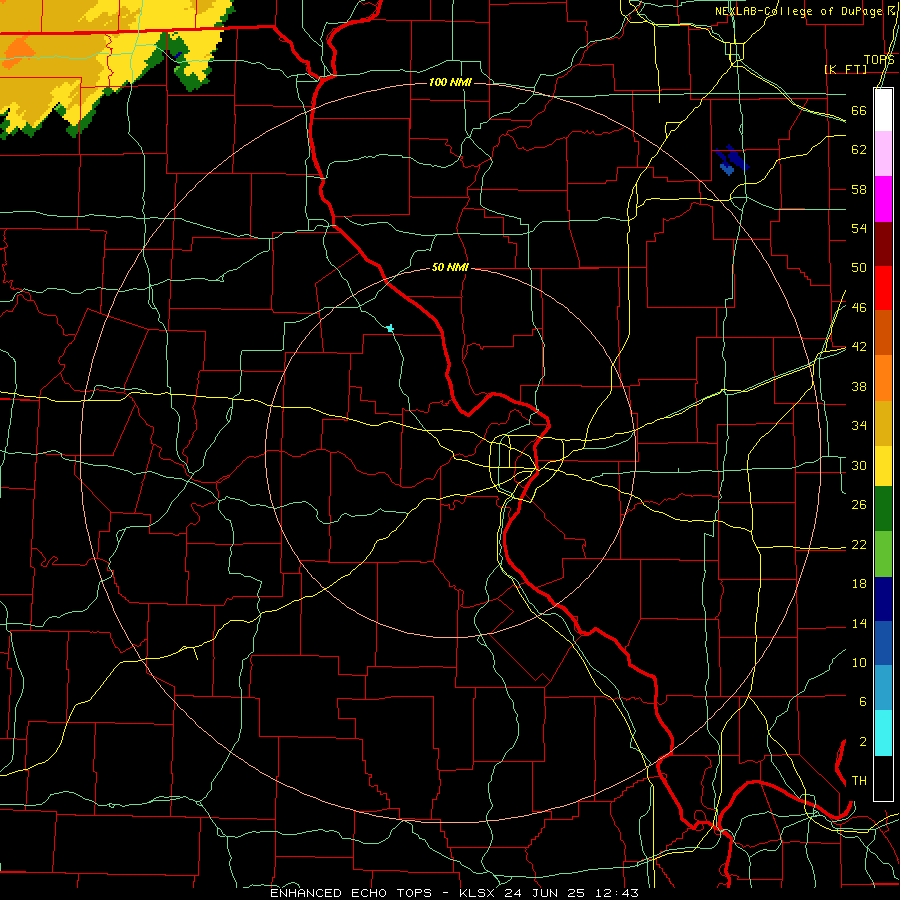
Task: Click the TOPS legend heading
Action: (879, 60)
